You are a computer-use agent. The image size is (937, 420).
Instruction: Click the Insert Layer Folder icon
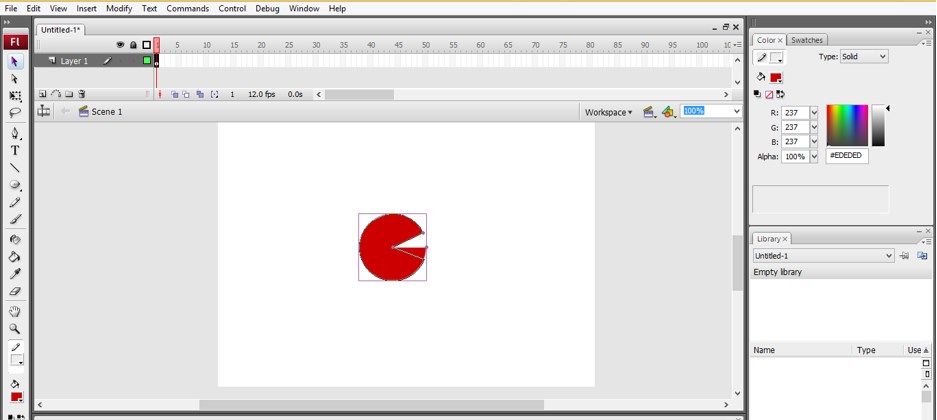pyautogui.click(x=69, y=94)
